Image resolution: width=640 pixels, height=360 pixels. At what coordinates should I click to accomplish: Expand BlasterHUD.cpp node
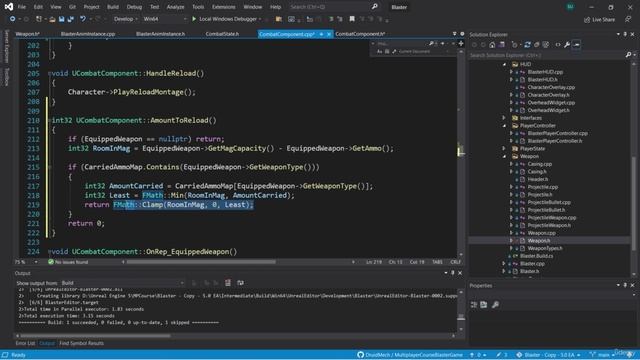pos(511,72)
